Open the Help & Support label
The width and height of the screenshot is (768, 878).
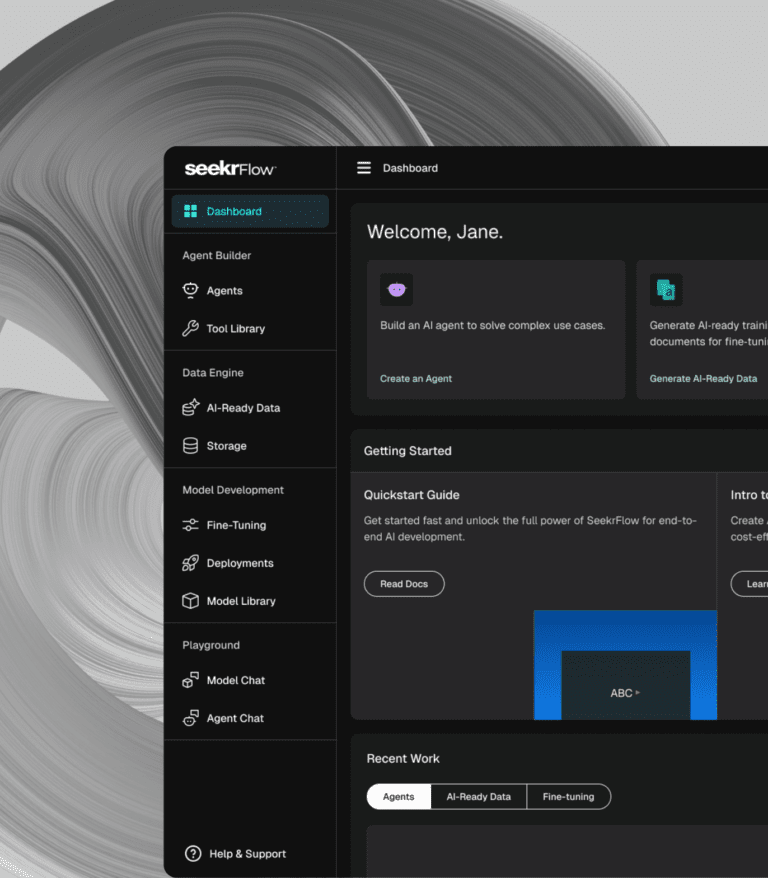(x=247, y=853)
